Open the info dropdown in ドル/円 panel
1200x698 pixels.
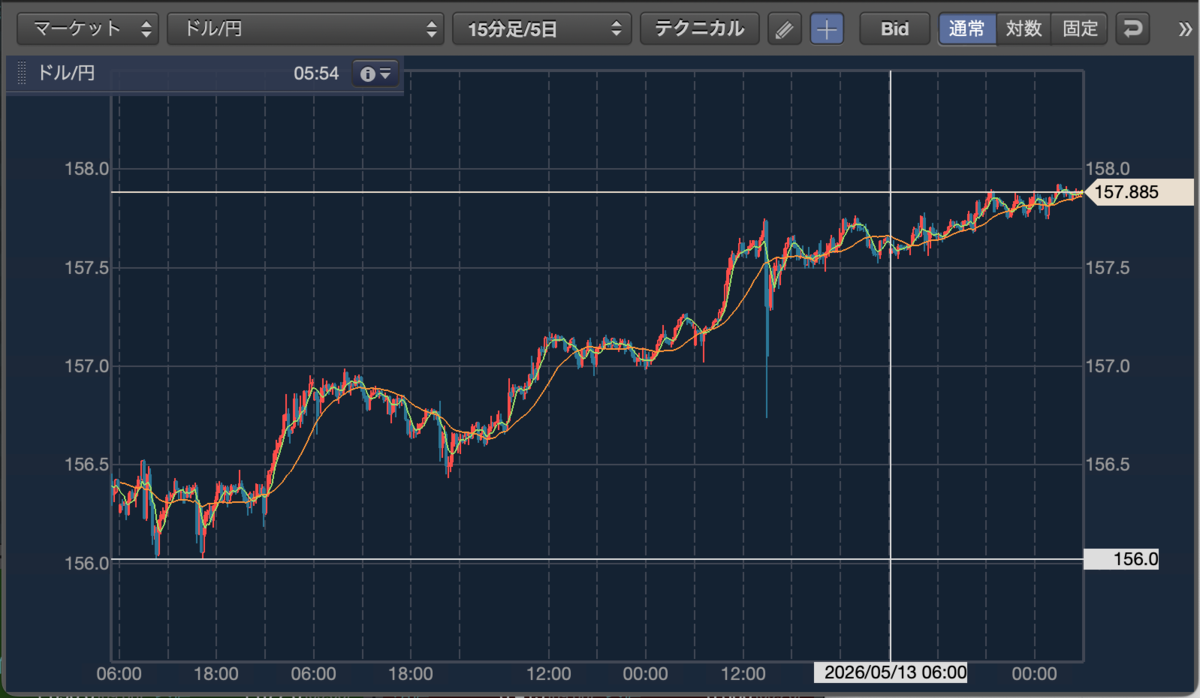[376, 74]
